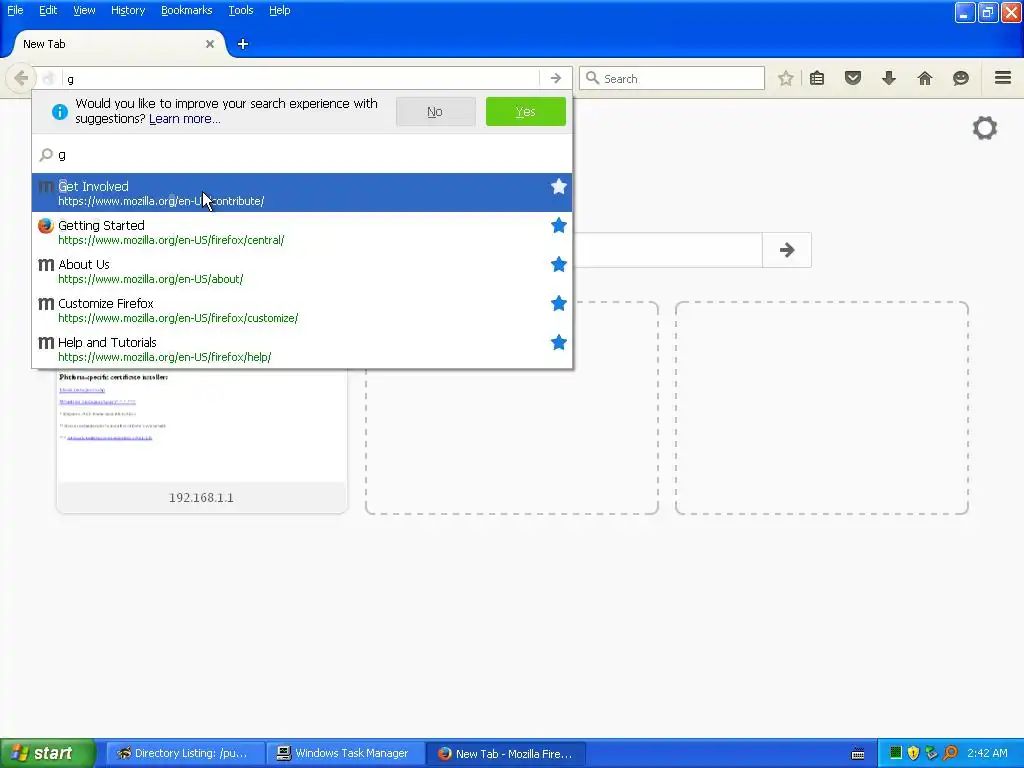
Task: Click in the URL address field
Action: 300,78
